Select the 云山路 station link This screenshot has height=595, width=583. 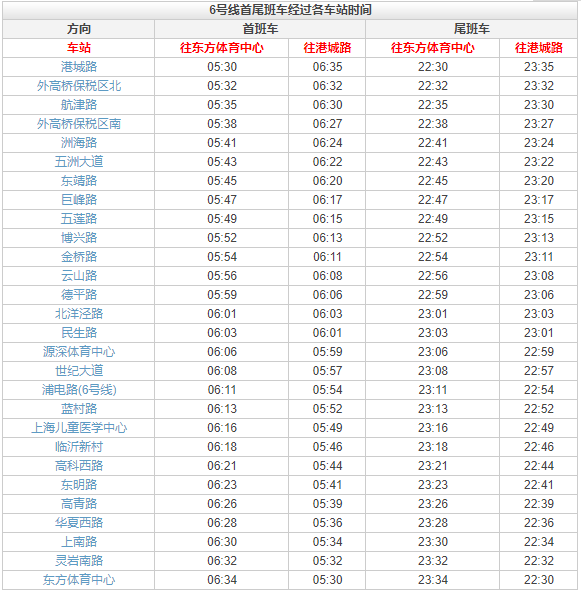[79, 275]
